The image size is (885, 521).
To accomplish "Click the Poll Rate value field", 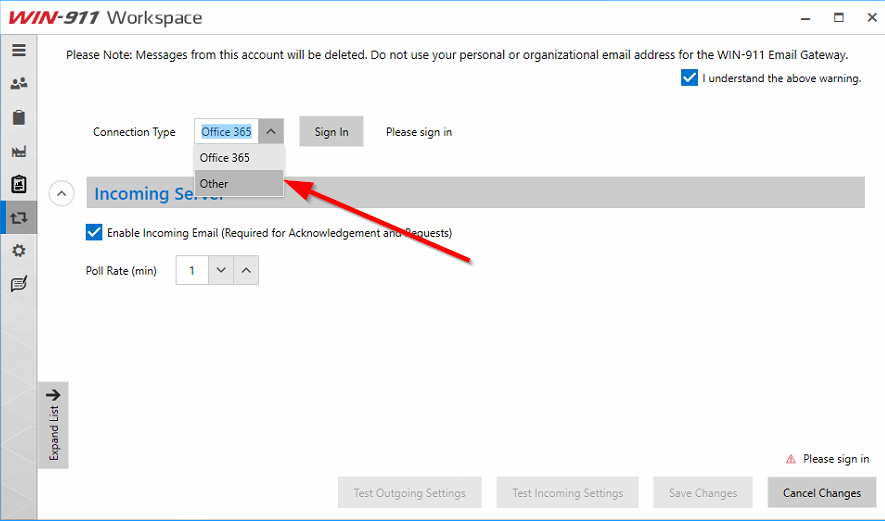I will [192, 270].
